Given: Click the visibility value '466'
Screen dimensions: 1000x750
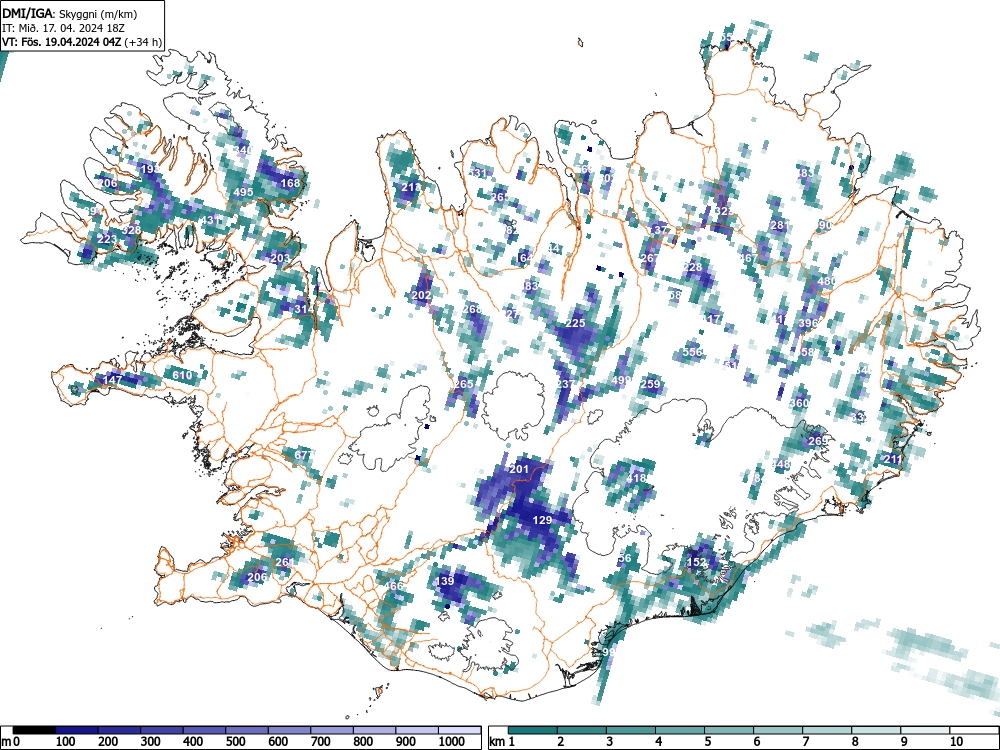Looking at the screenshot, I should pyautogui.click(x=393, y=586).
